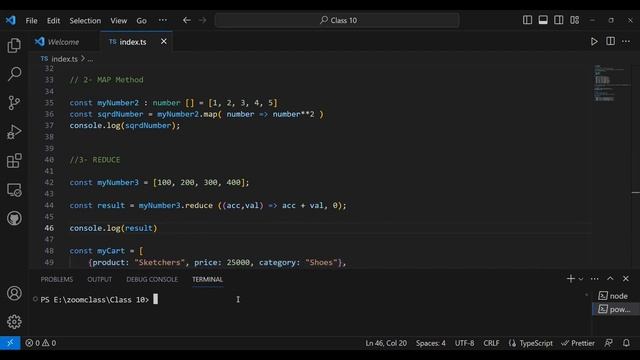Change indentation via Spaces: 4
640x360 pixels.
point(431,343)
